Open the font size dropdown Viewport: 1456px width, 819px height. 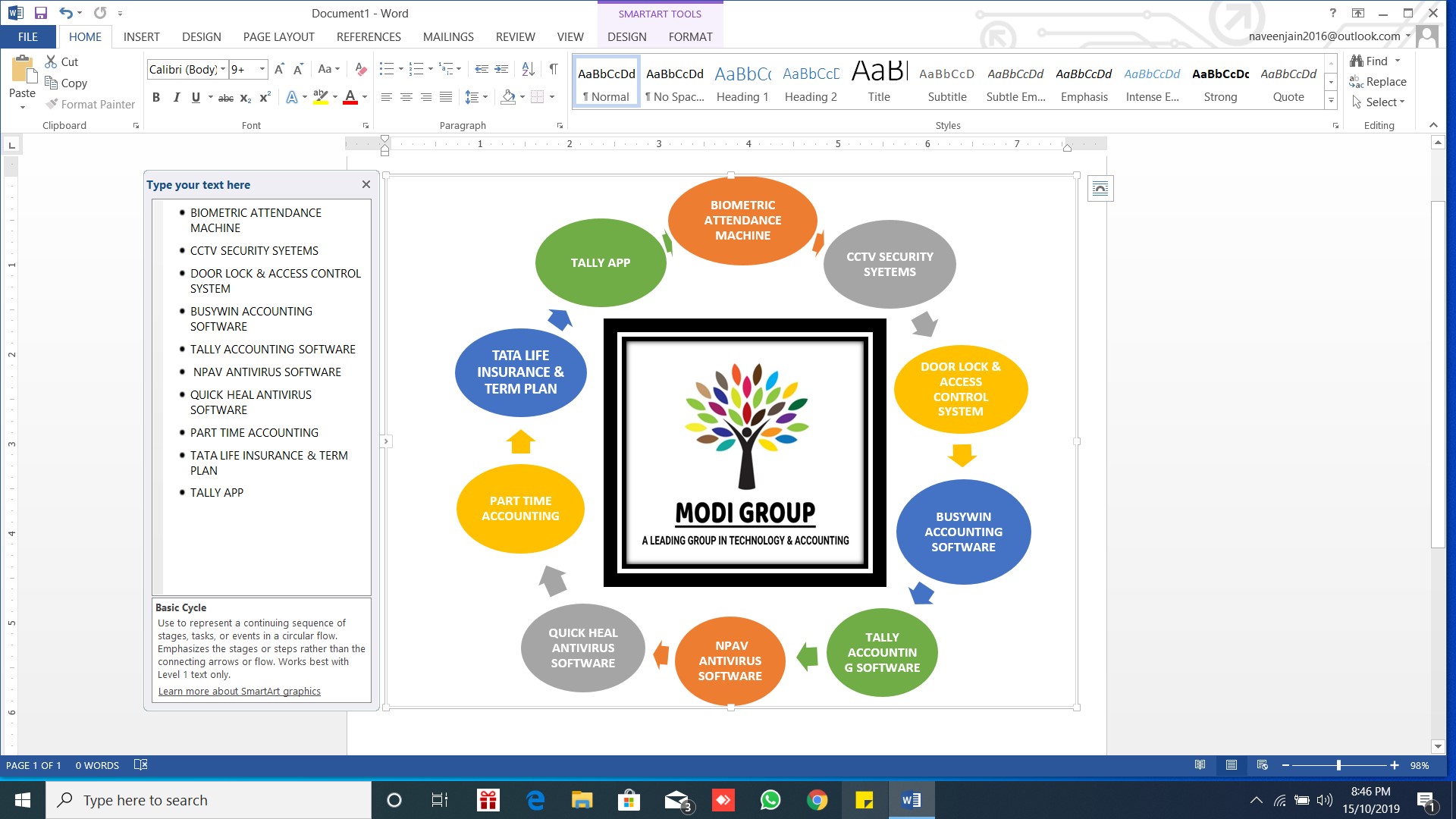click(x=262, y=69)
